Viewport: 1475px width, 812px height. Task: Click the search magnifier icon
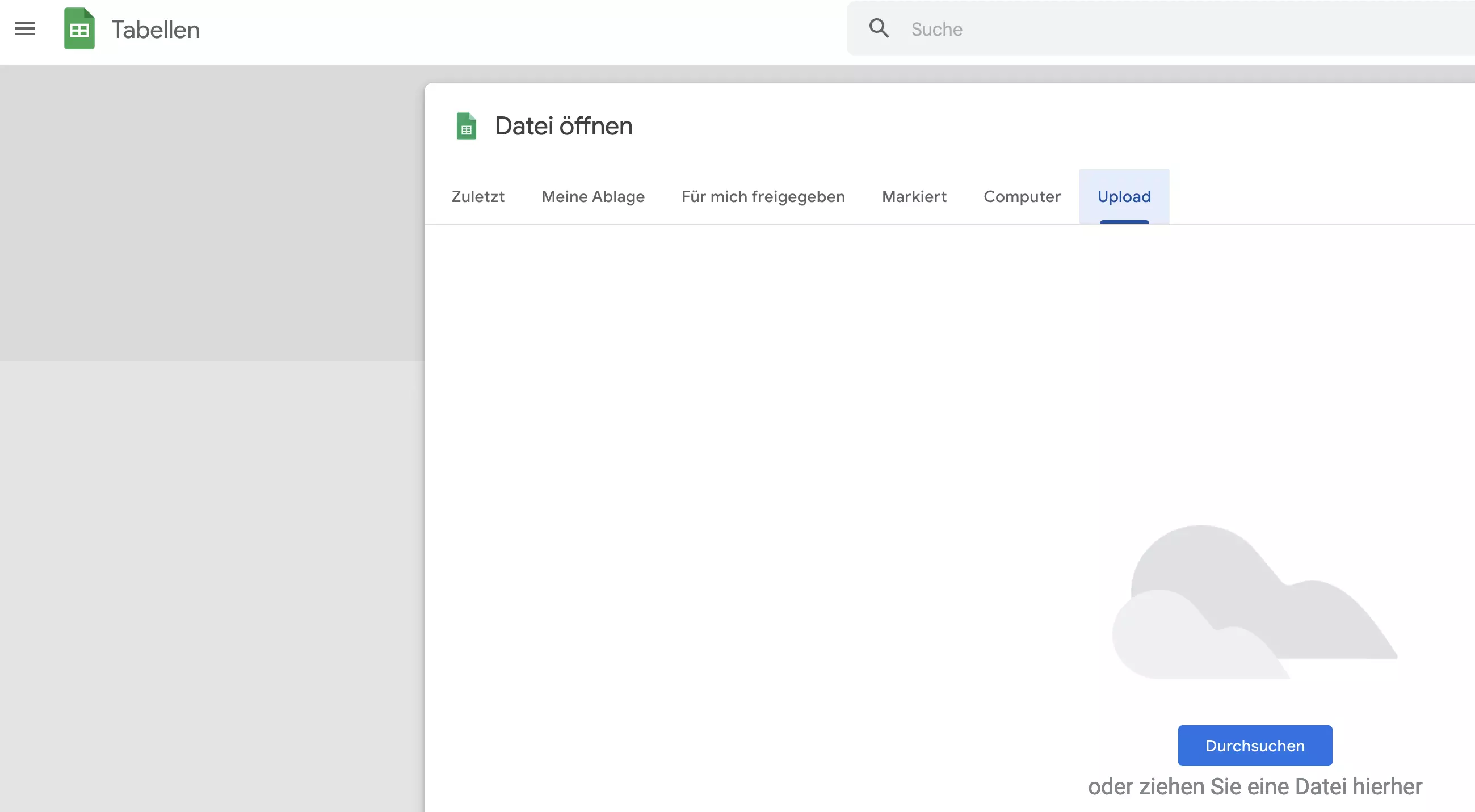(879, 28)
